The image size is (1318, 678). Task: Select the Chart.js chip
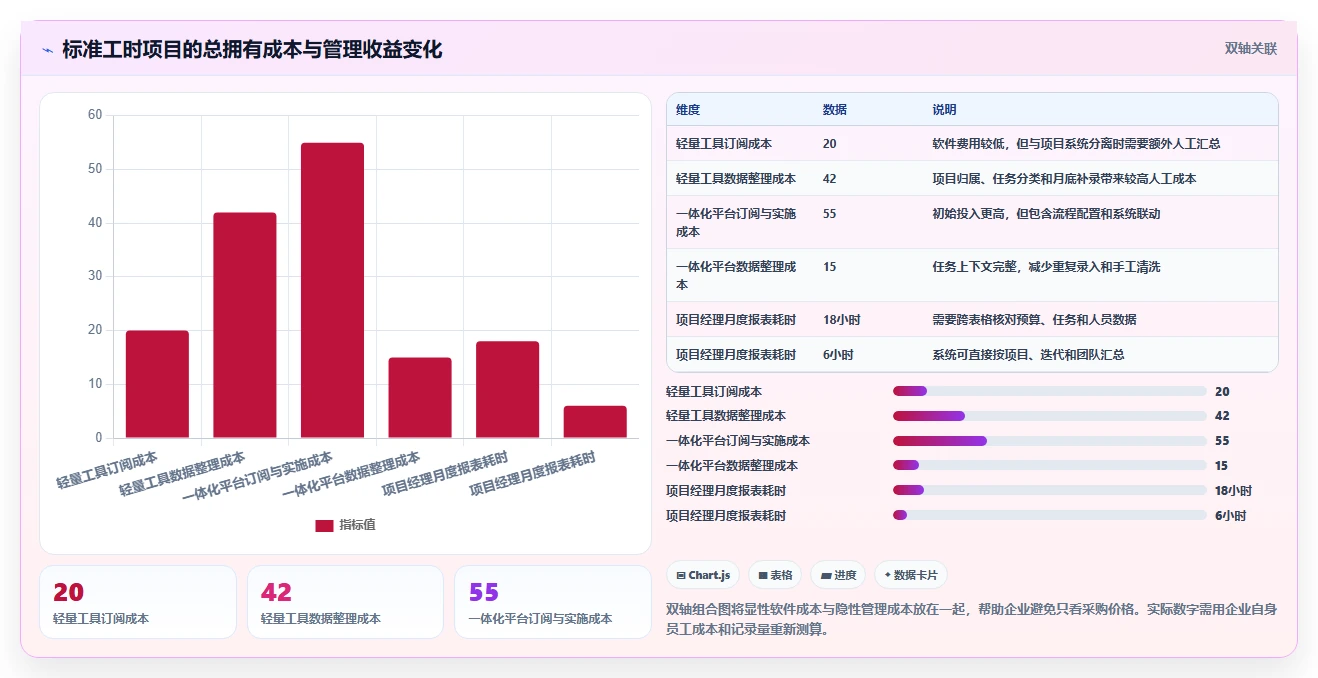(703, 575)
